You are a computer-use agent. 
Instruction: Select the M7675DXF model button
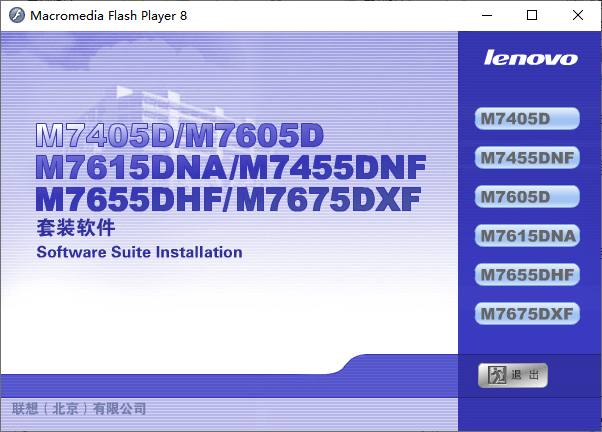tap(527, 313)
